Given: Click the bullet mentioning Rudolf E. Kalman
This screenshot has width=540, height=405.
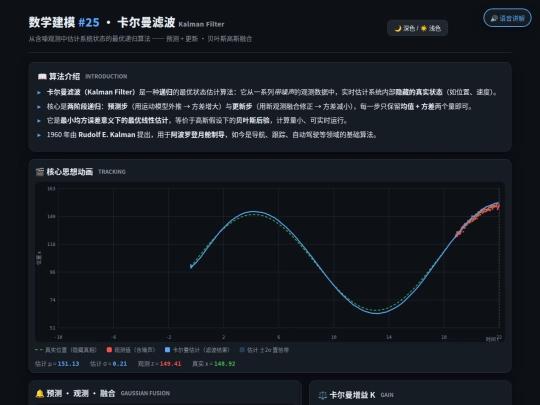Looking at the screenshot, I should (207, 135).
